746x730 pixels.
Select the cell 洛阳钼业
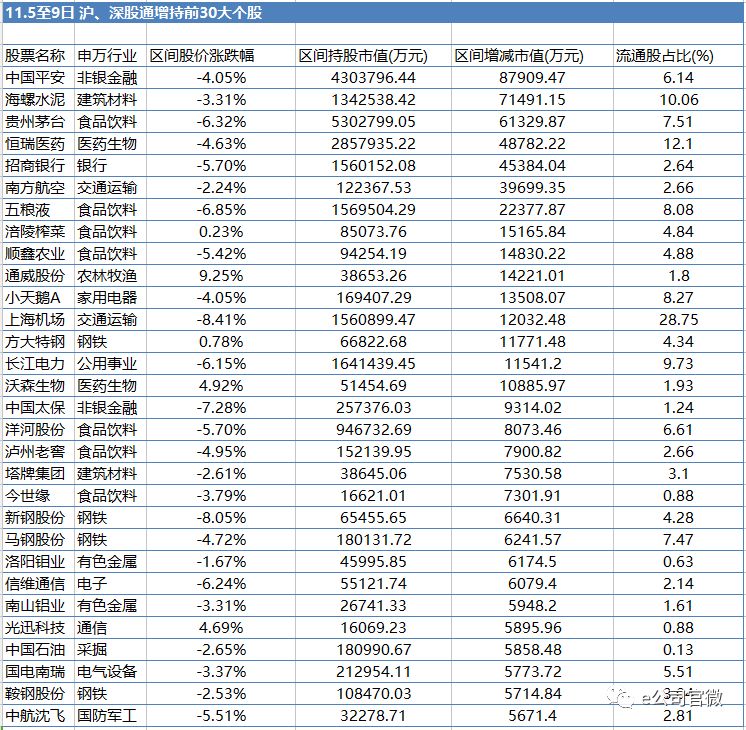(x=35, y=562)
